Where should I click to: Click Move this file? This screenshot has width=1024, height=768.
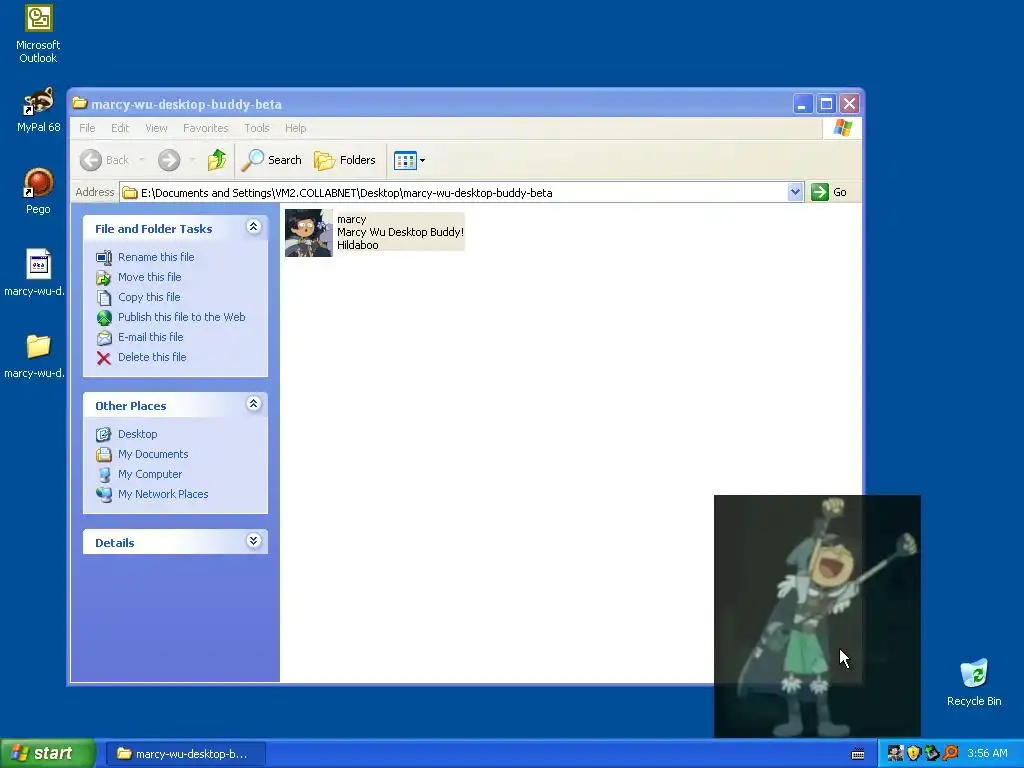click(x=138, y=278)
